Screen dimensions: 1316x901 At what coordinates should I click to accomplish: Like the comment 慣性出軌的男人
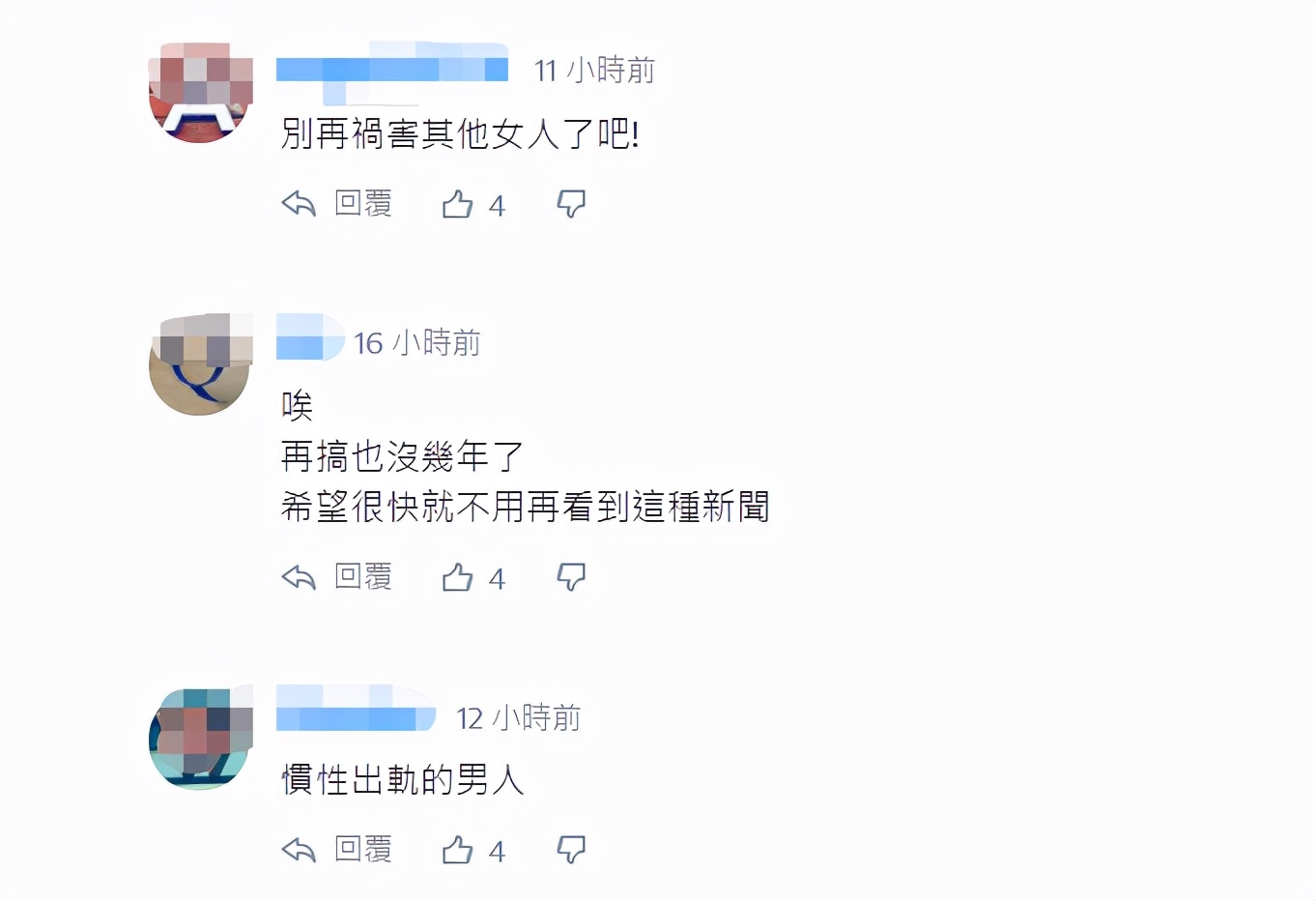(x=457, y=850)
